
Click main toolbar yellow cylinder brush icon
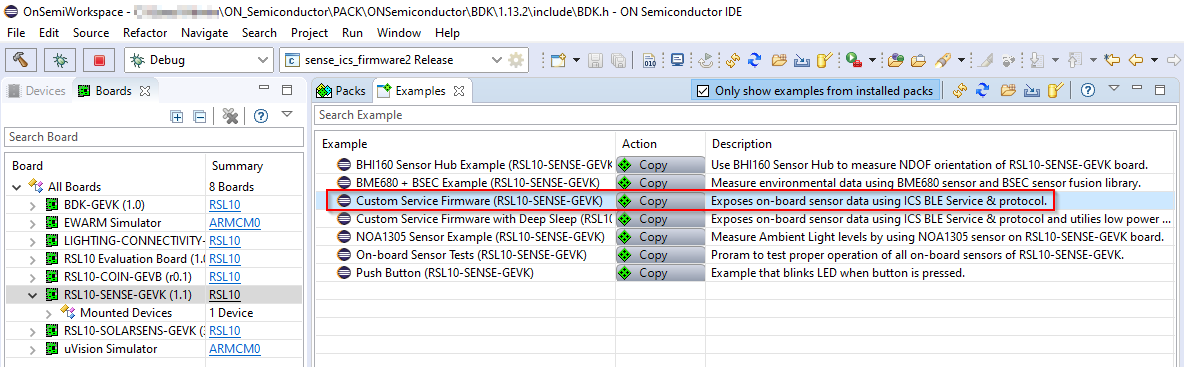click(825, 60)
